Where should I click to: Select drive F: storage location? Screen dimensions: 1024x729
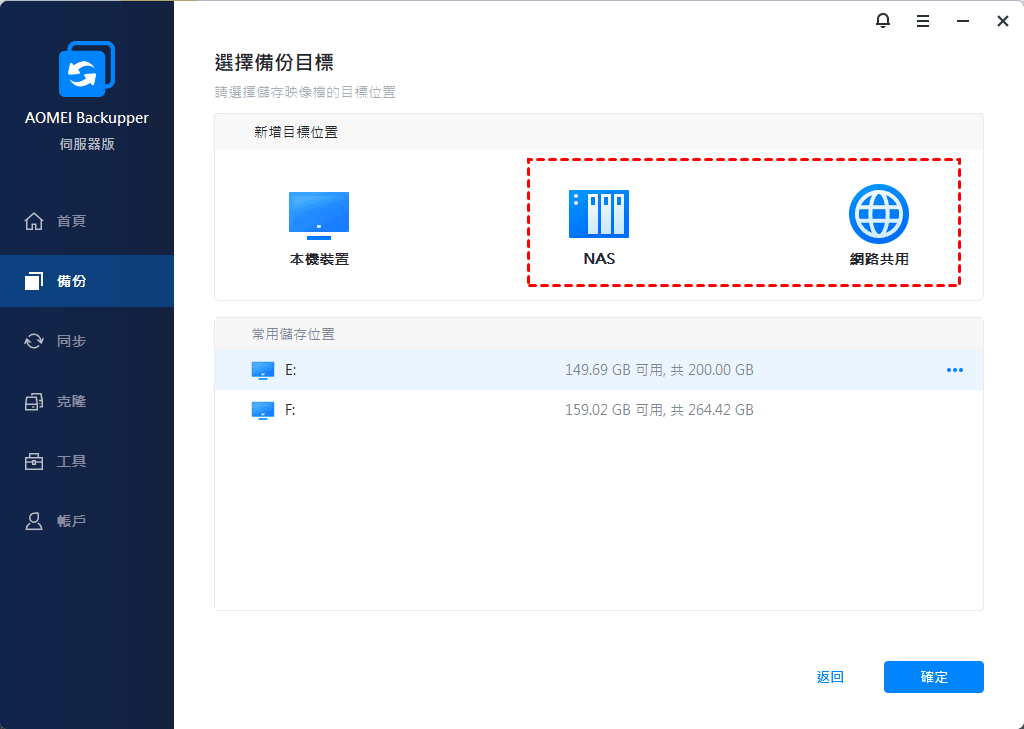point(599,410)
